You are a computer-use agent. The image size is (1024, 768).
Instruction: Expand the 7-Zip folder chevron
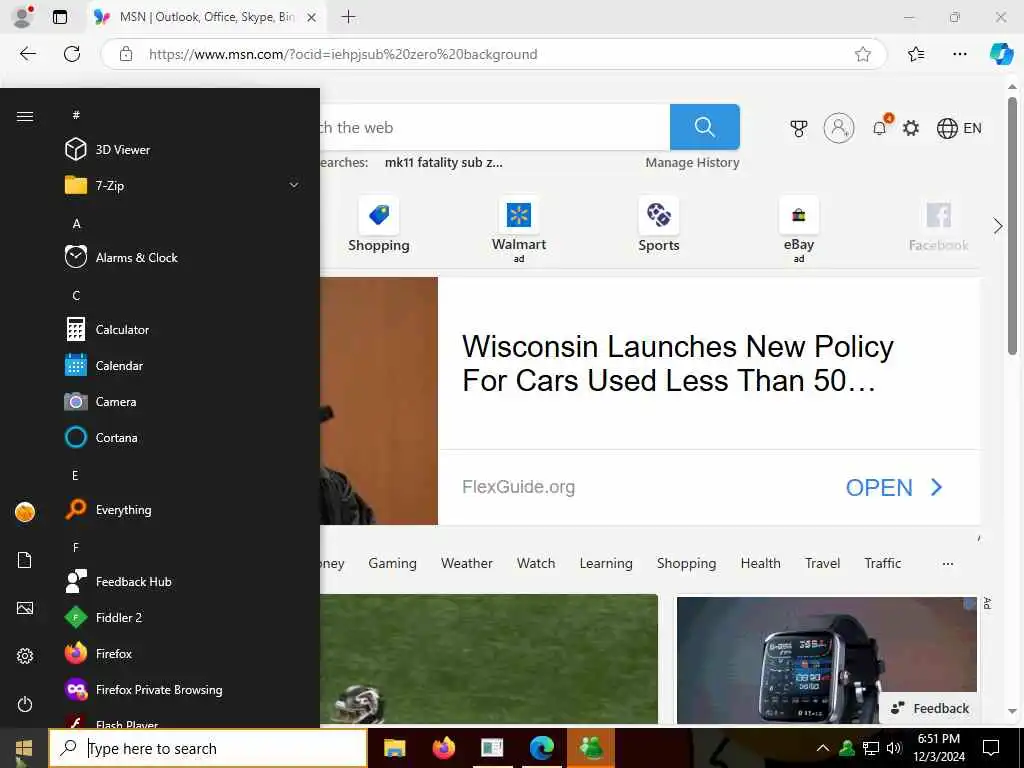pos(294,185)
